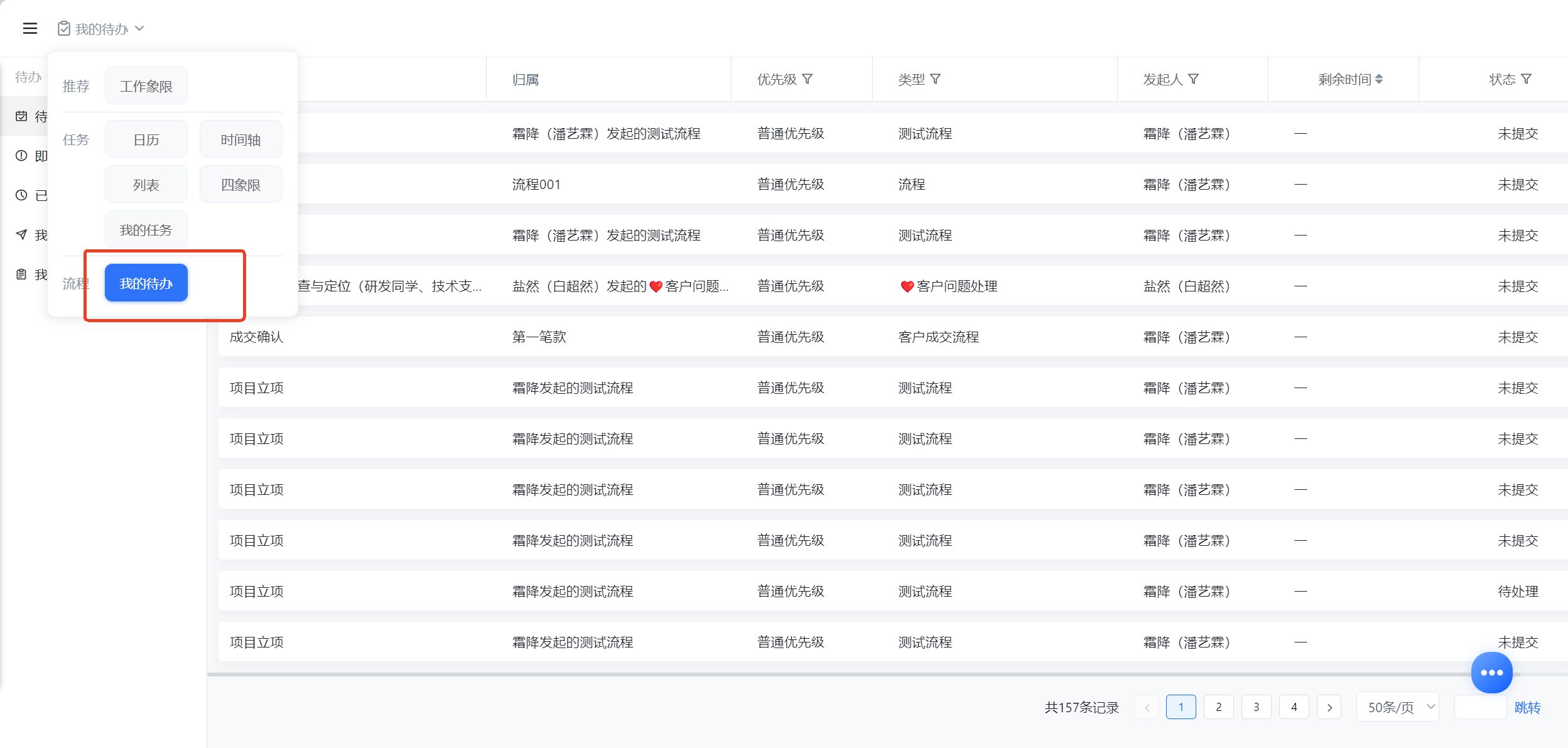1568x748 pixels.
Task: Click 客户成交流程 type cell
Action: [x=939, y=337]
